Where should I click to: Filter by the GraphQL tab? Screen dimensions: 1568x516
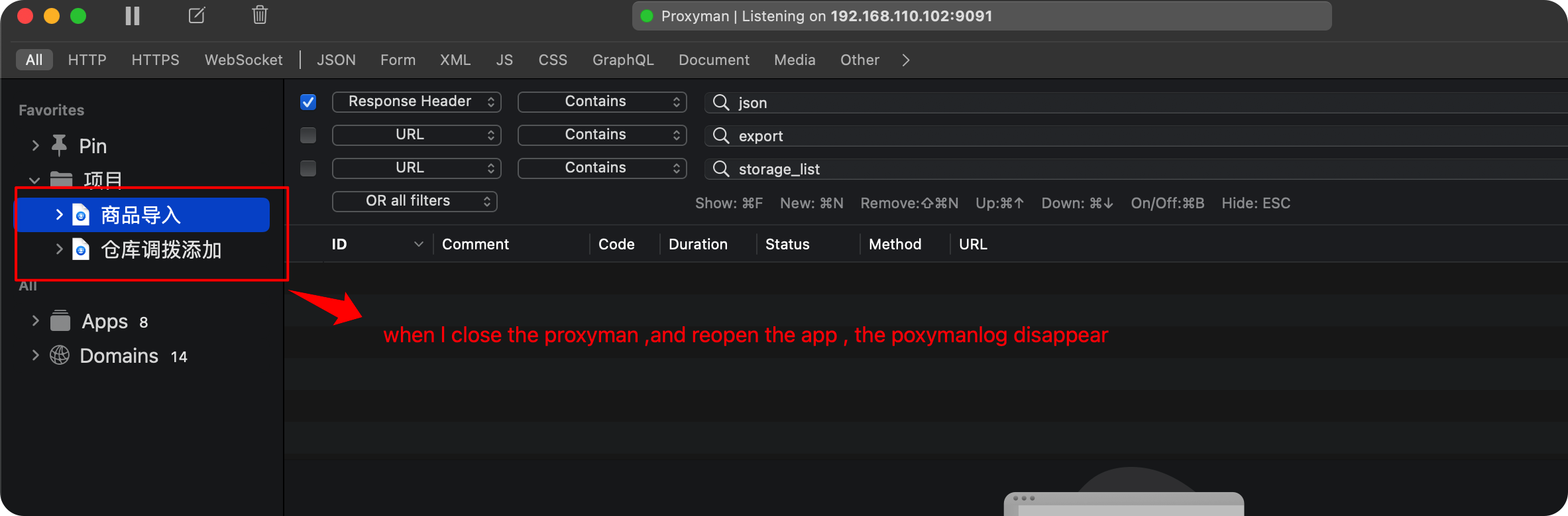[x=623, y=60]
